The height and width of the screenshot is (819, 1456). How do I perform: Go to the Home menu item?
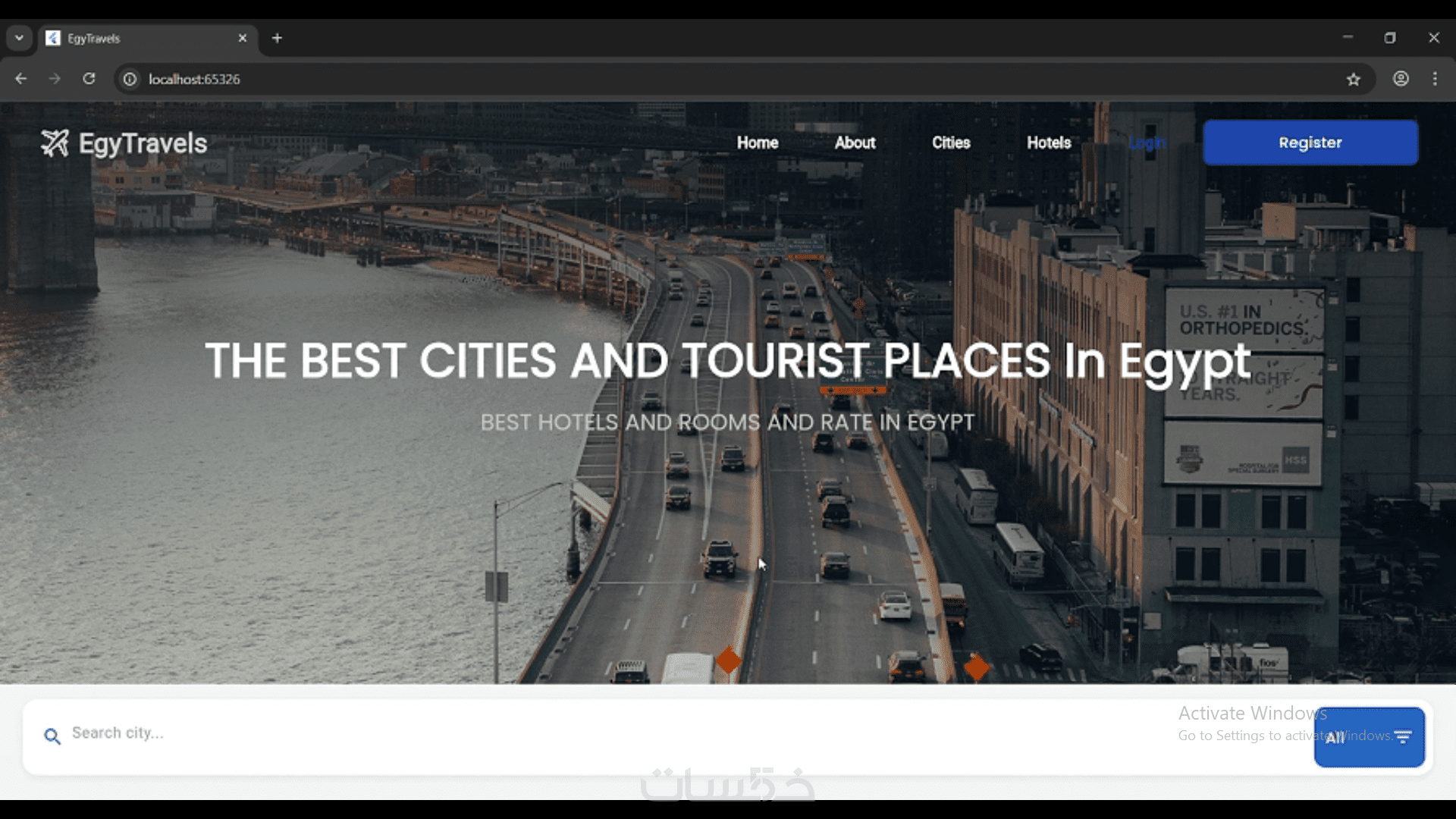[x=757, y=143]
